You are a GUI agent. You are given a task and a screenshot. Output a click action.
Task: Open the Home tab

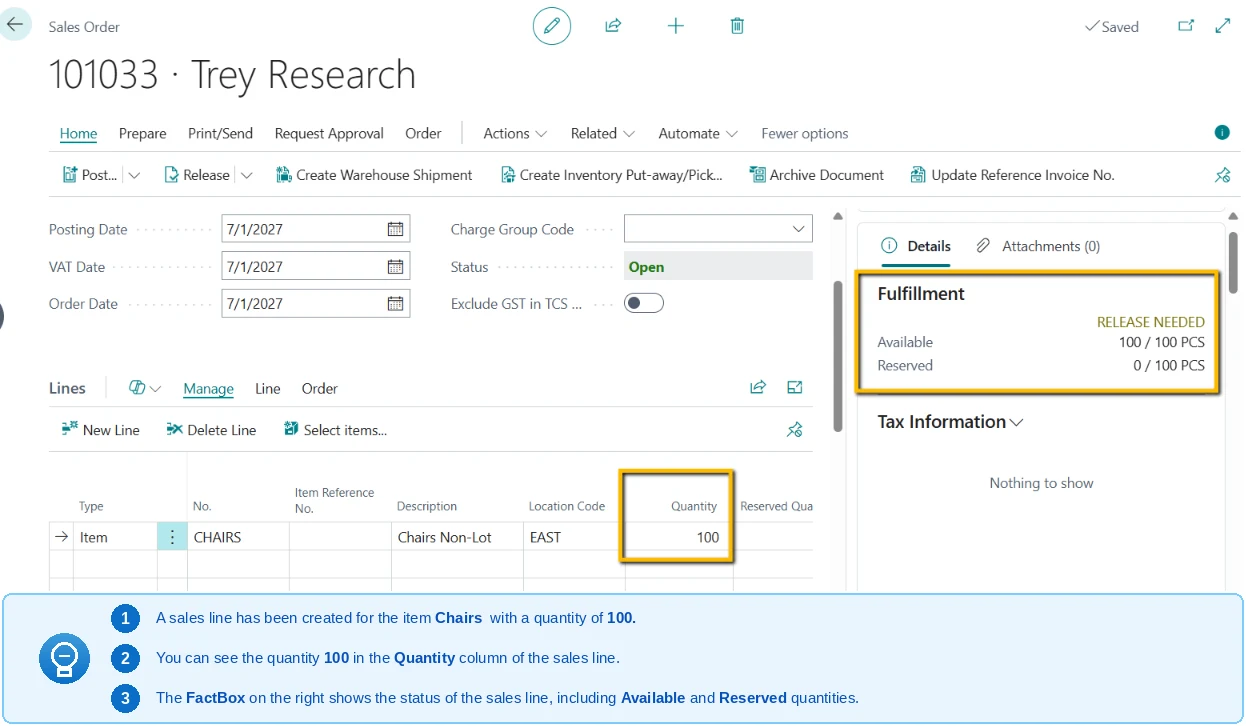[x=78, y=133]
